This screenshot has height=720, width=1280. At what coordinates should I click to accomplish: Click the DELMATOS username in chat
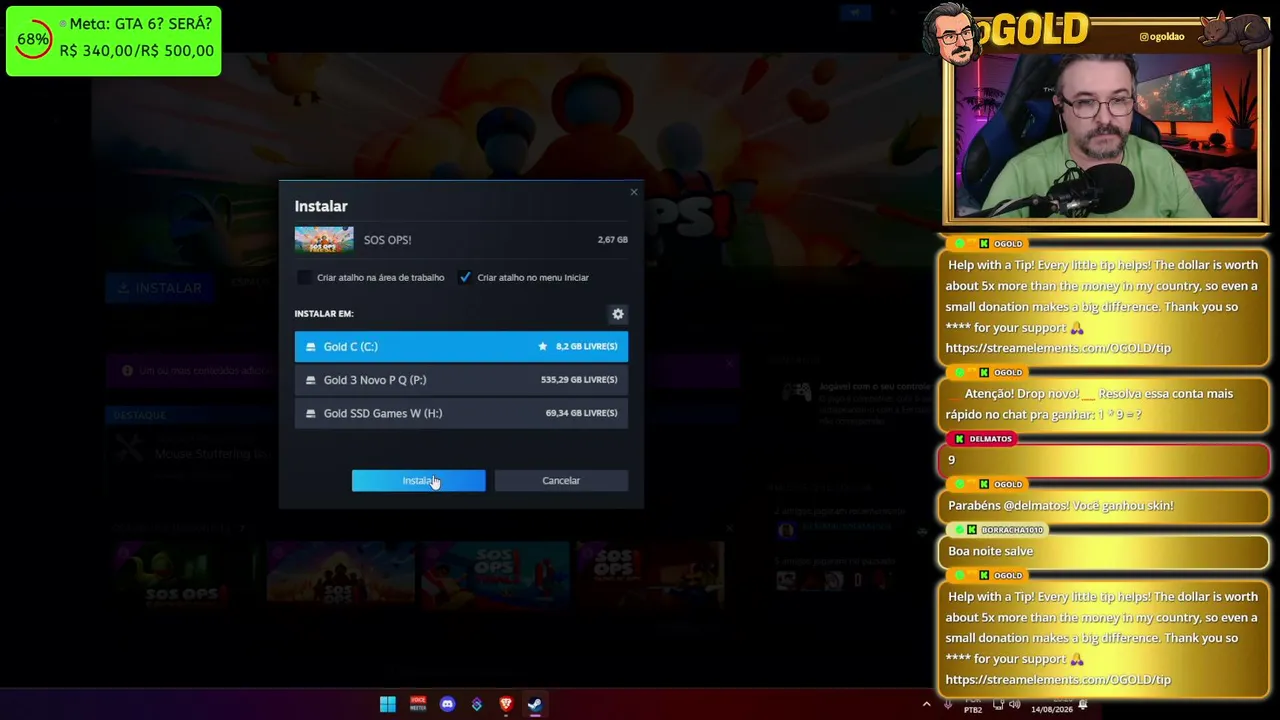[991, 439]
